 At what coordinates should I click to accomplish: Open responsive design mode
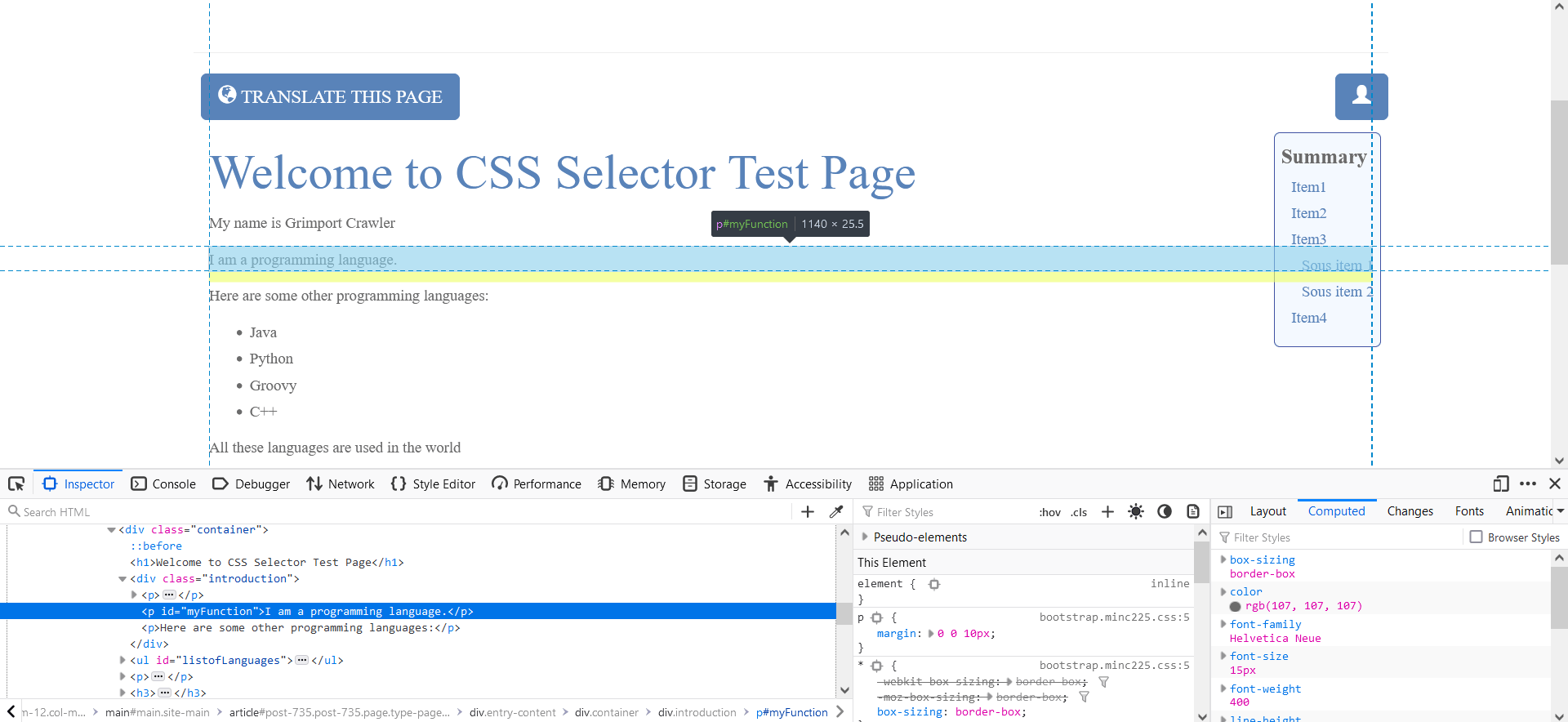coord(1500,484)
